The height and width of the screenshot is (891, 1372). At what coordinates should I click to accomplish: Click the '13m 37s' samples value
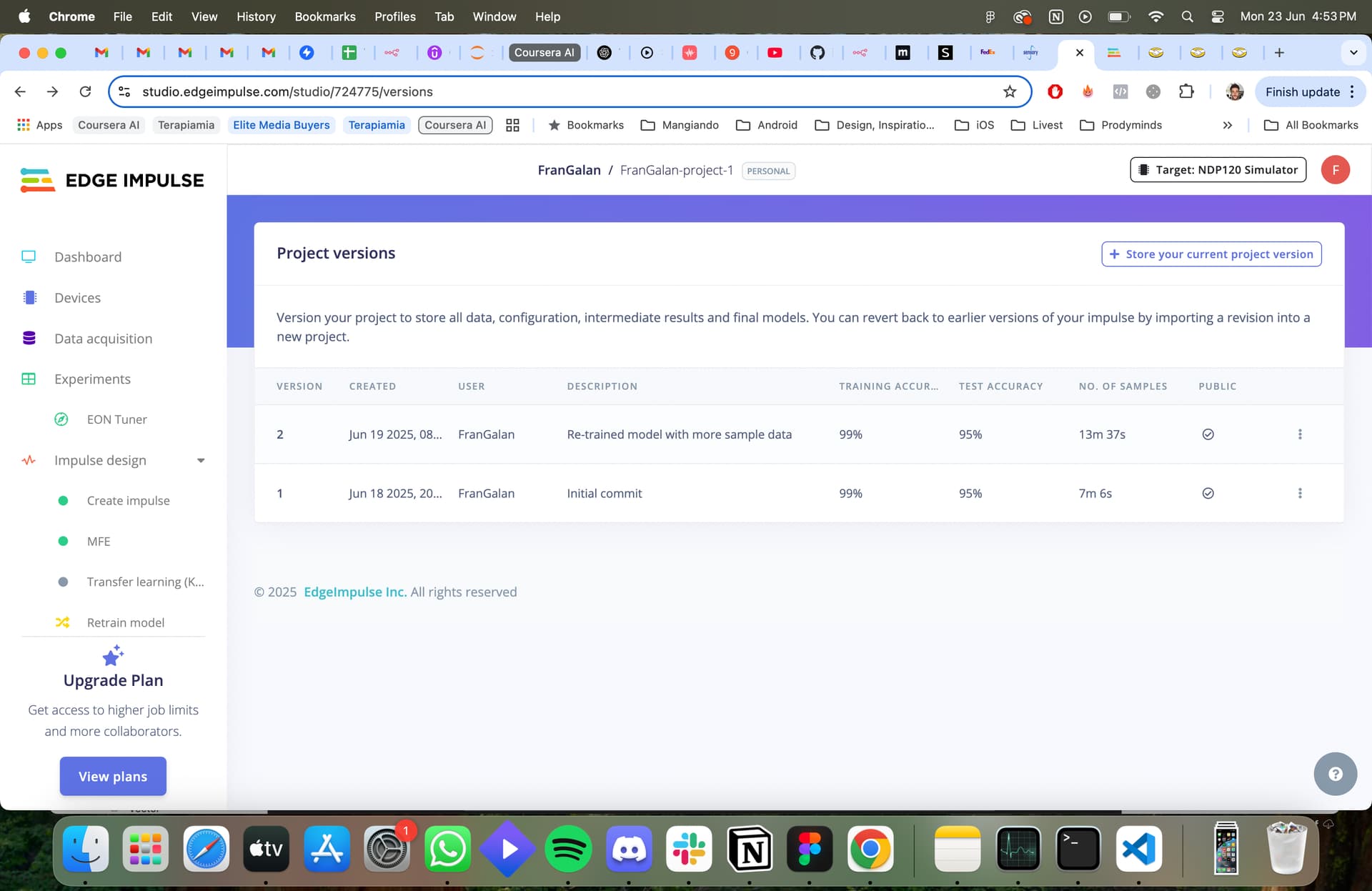click(1101, 434)
